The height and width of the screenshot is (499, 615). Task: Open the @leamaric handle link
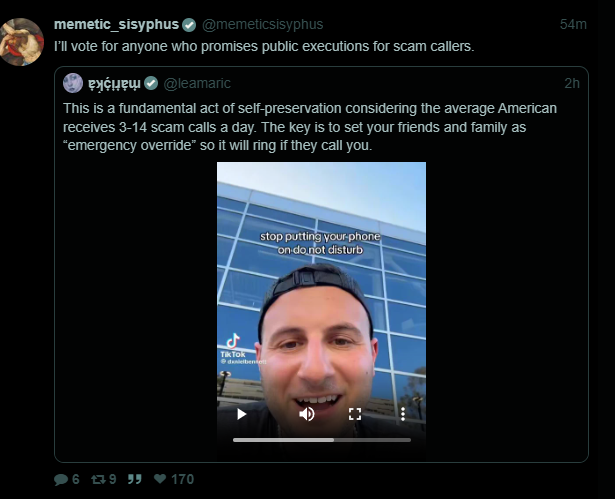tap(197, 83)
